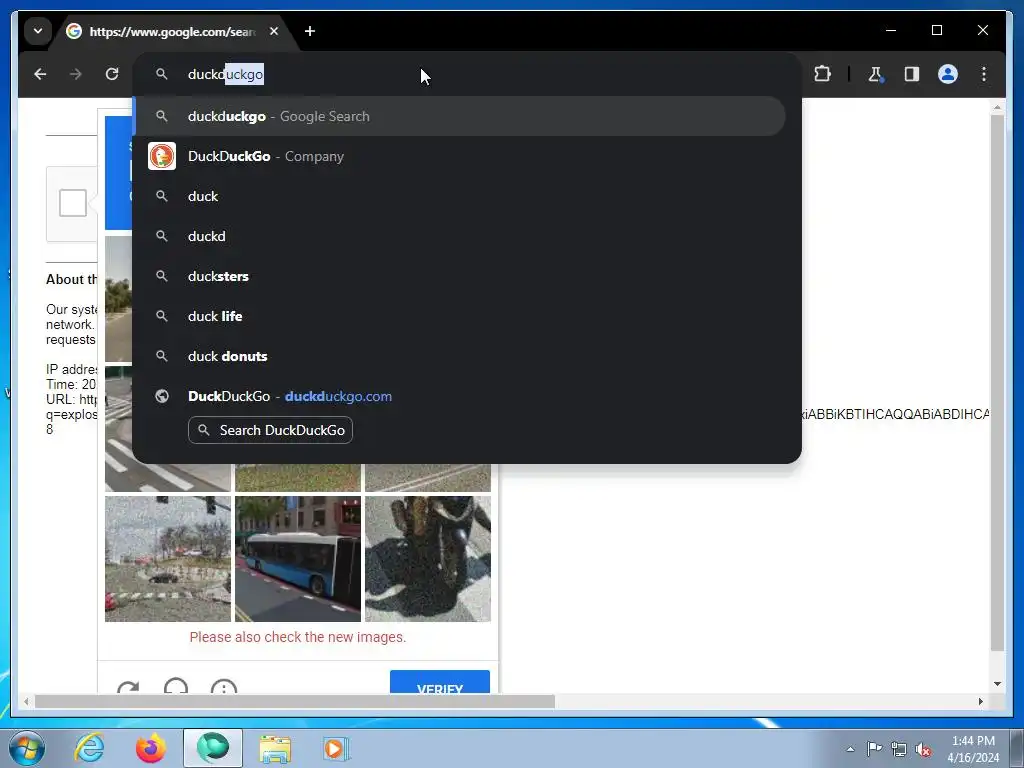Image resolution: width=1024 pixels, height=768 pixels.
Task: Open the Extensions puzzle icon
Action: (x=823, y=74)
